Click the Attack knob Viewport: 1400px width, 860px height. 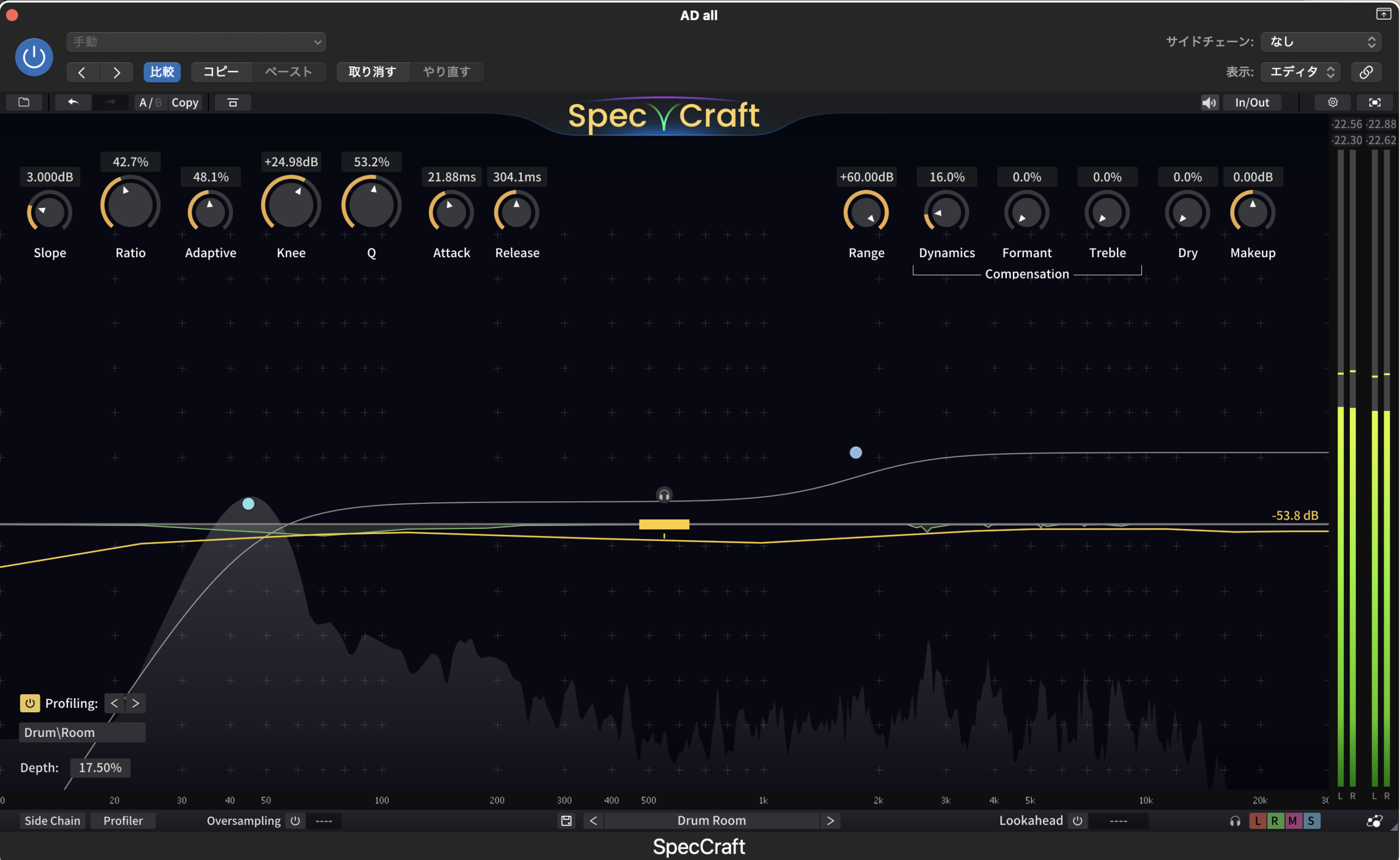tap(451, 212)
